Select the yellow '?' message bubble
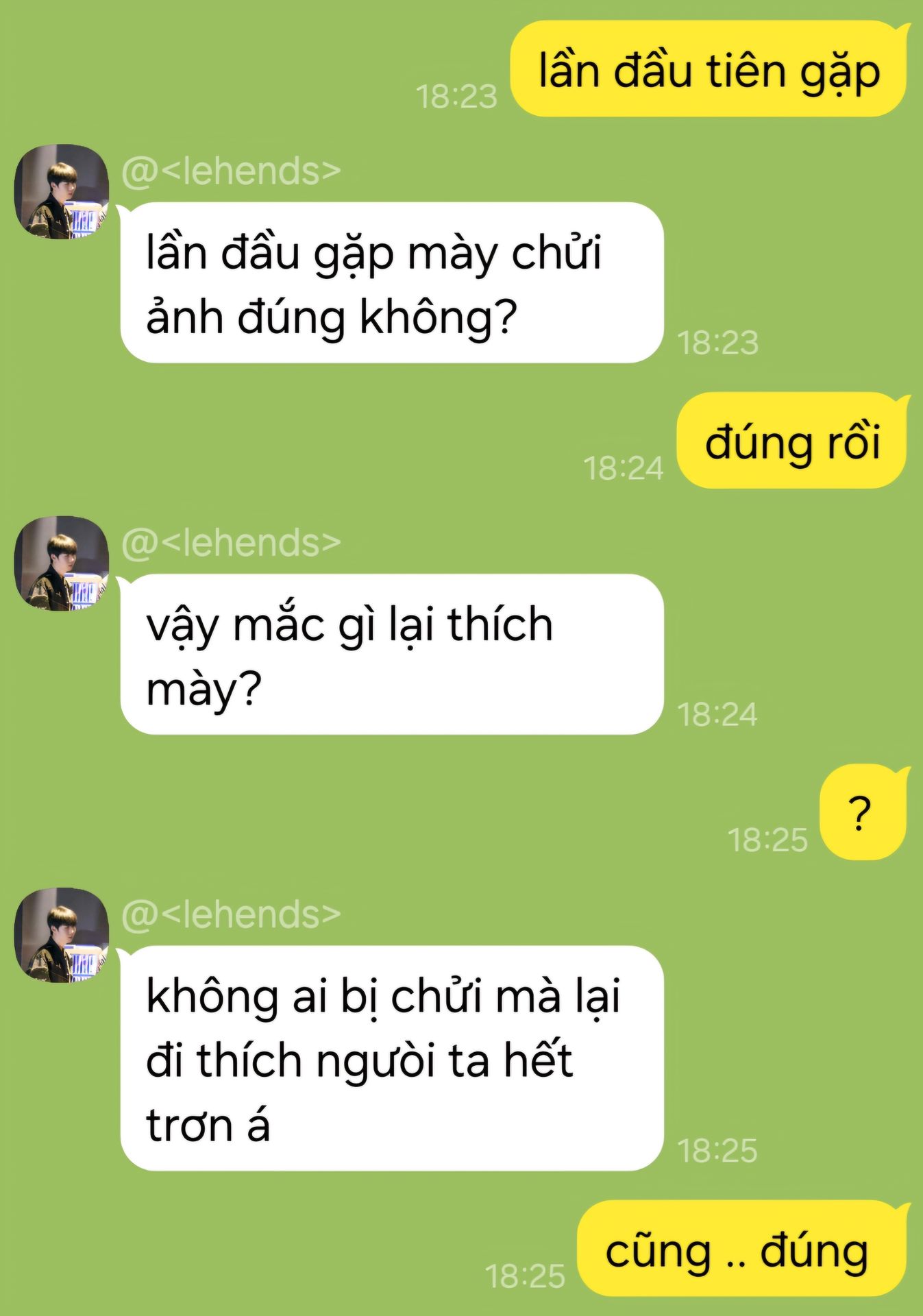Image resolution: width=923 pixels, height=1316 pixels. click(x=864, y=812)
